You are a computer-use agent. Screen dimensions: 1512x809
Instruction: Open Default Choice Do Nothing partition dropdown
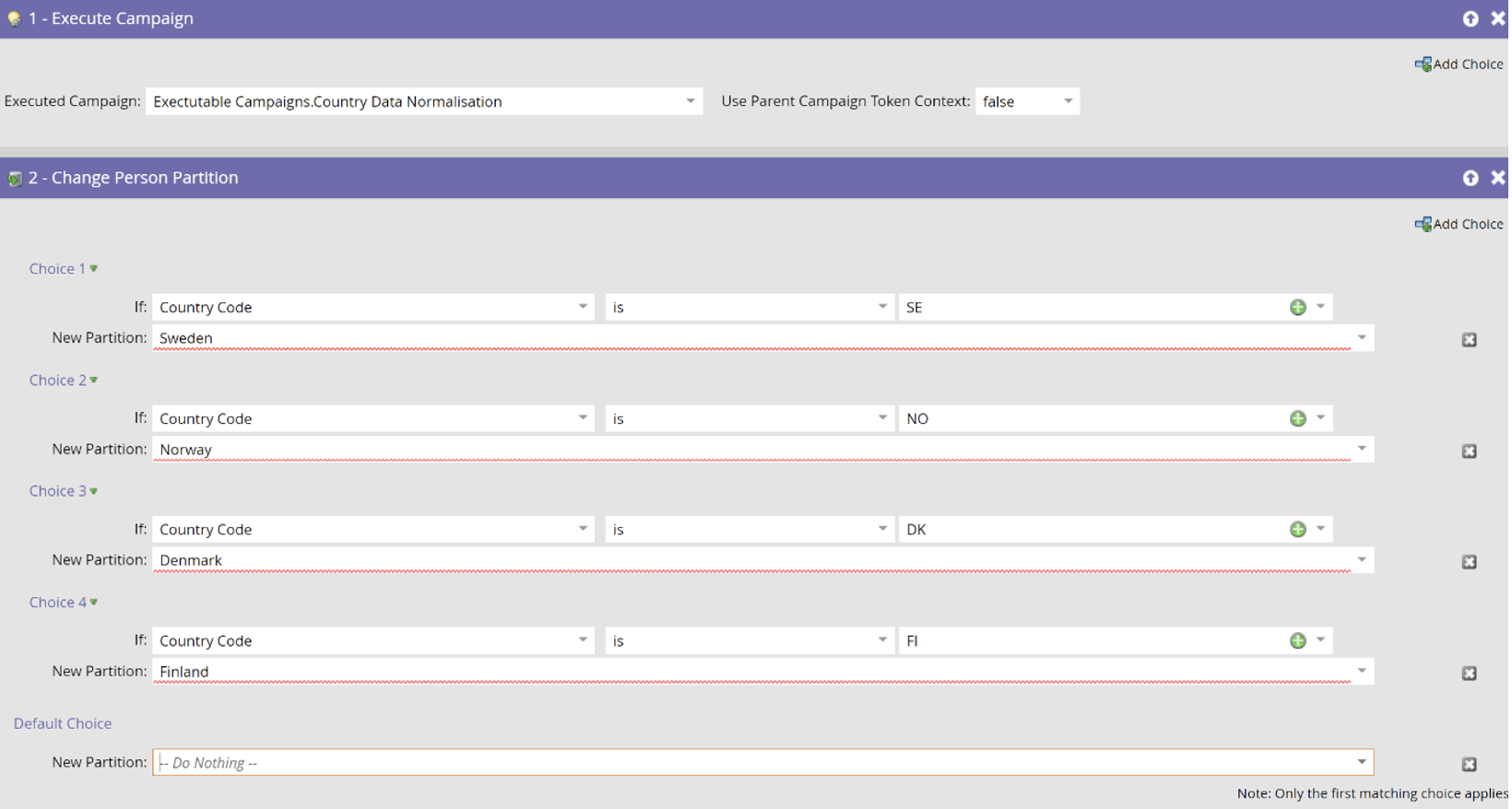pos(1362,762)
